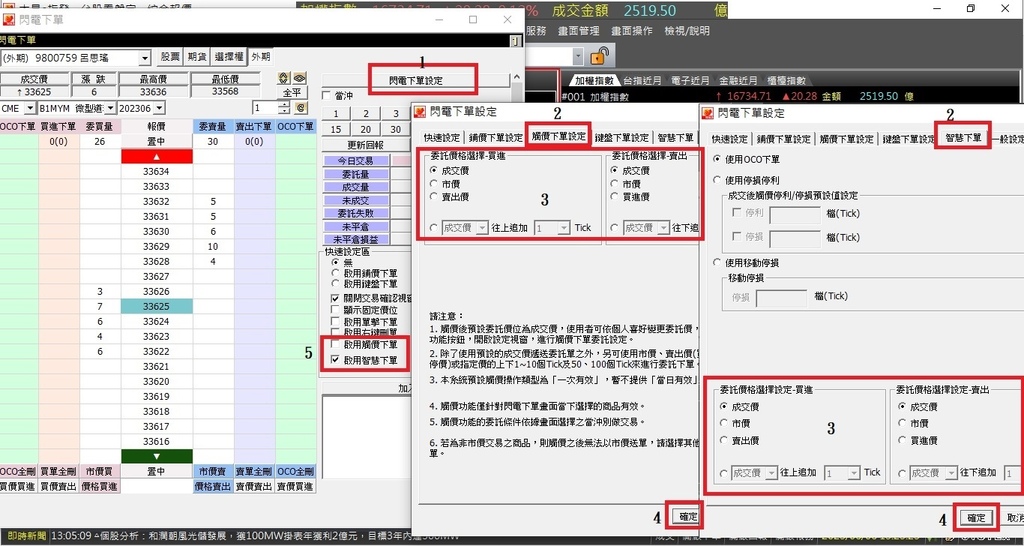The width and height of the screenshot is (1024, 546).
Task: Click the 市價買 button
Action: (x=100, y=472)
